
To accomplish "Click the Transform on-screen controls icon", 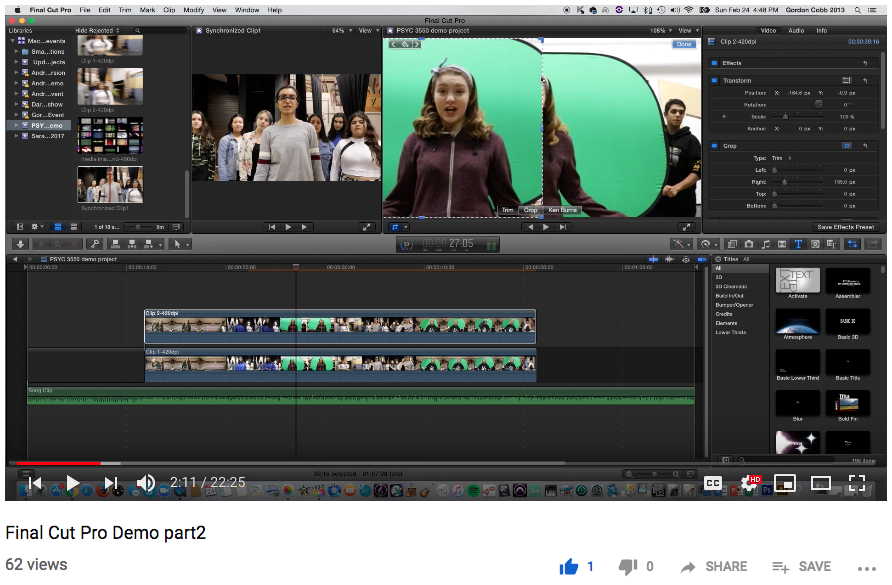I will coord(846,81).
